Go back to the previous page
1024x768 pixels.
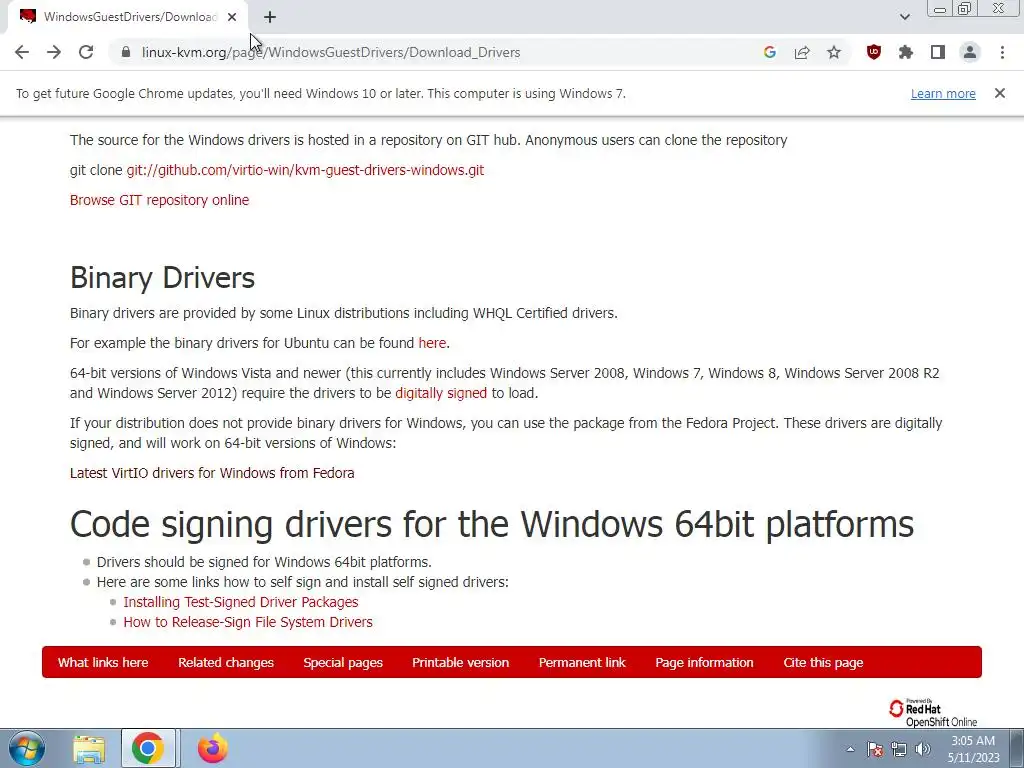click(x=22, y=52)
